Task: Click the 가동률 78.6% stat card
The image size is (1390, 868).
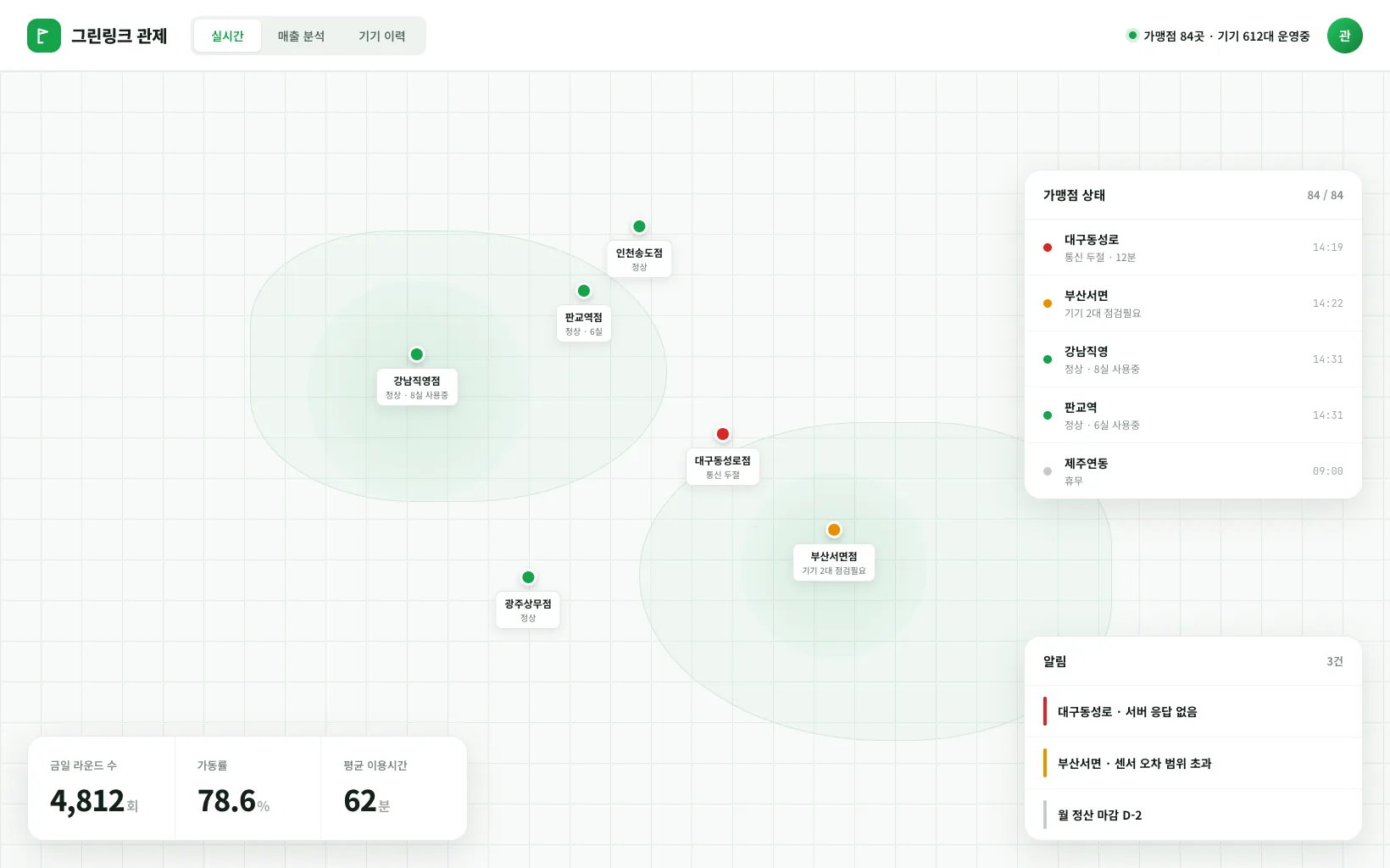Action: 247,788
